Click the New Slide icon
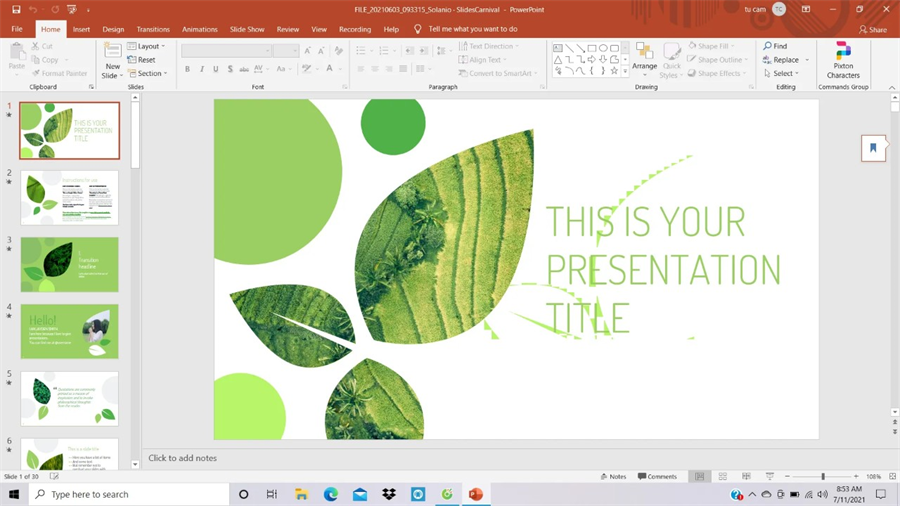 point(112,52)
